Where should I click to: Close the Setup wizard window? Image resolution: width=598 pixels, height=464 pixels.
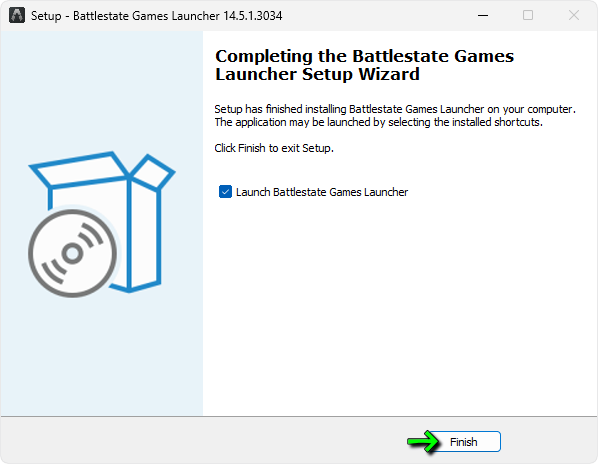tap(574, 16)
